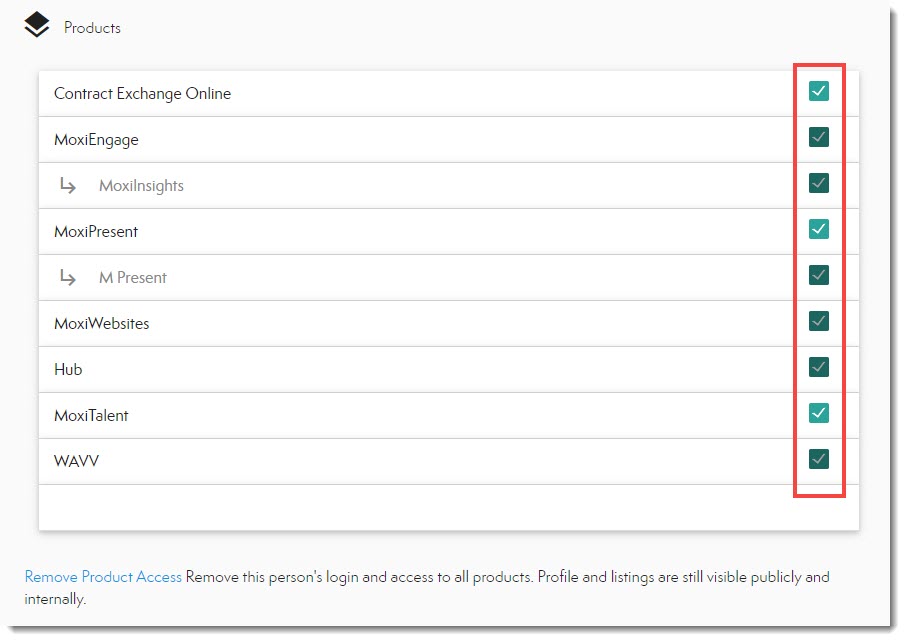Select the MoxiEngage product name
The height and width of the screenshot is (641, 905).
96,140
